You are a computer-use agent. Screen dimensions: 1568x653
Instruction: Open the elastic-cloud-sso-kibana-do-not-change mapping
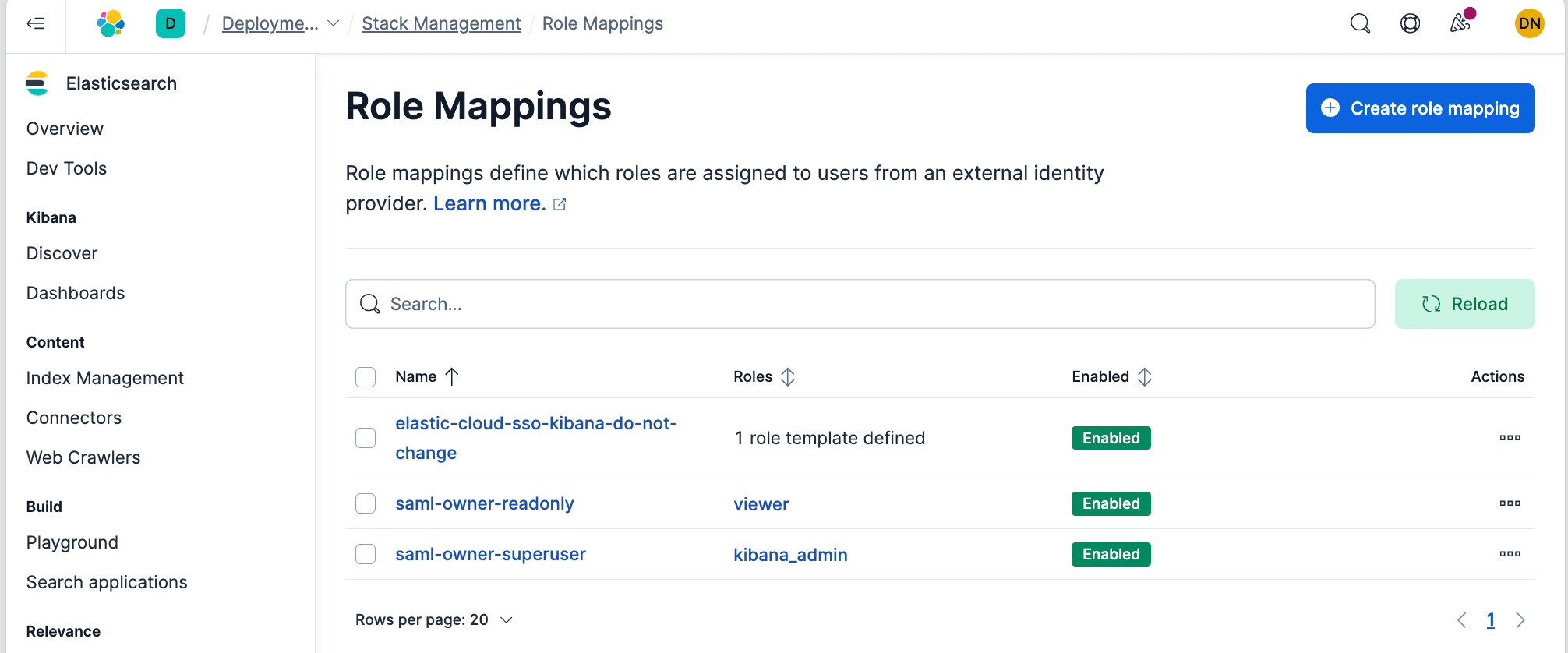[536, 438]
